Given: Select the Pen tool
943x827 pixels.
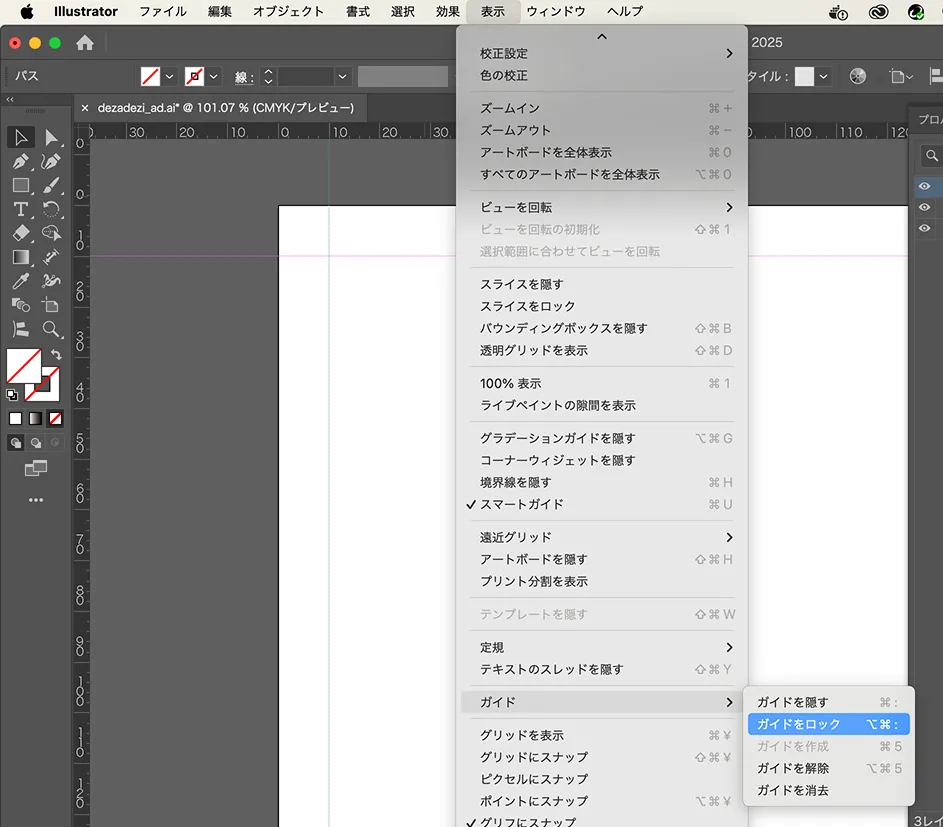Looking at the screenshot, I should coord(20,161).
